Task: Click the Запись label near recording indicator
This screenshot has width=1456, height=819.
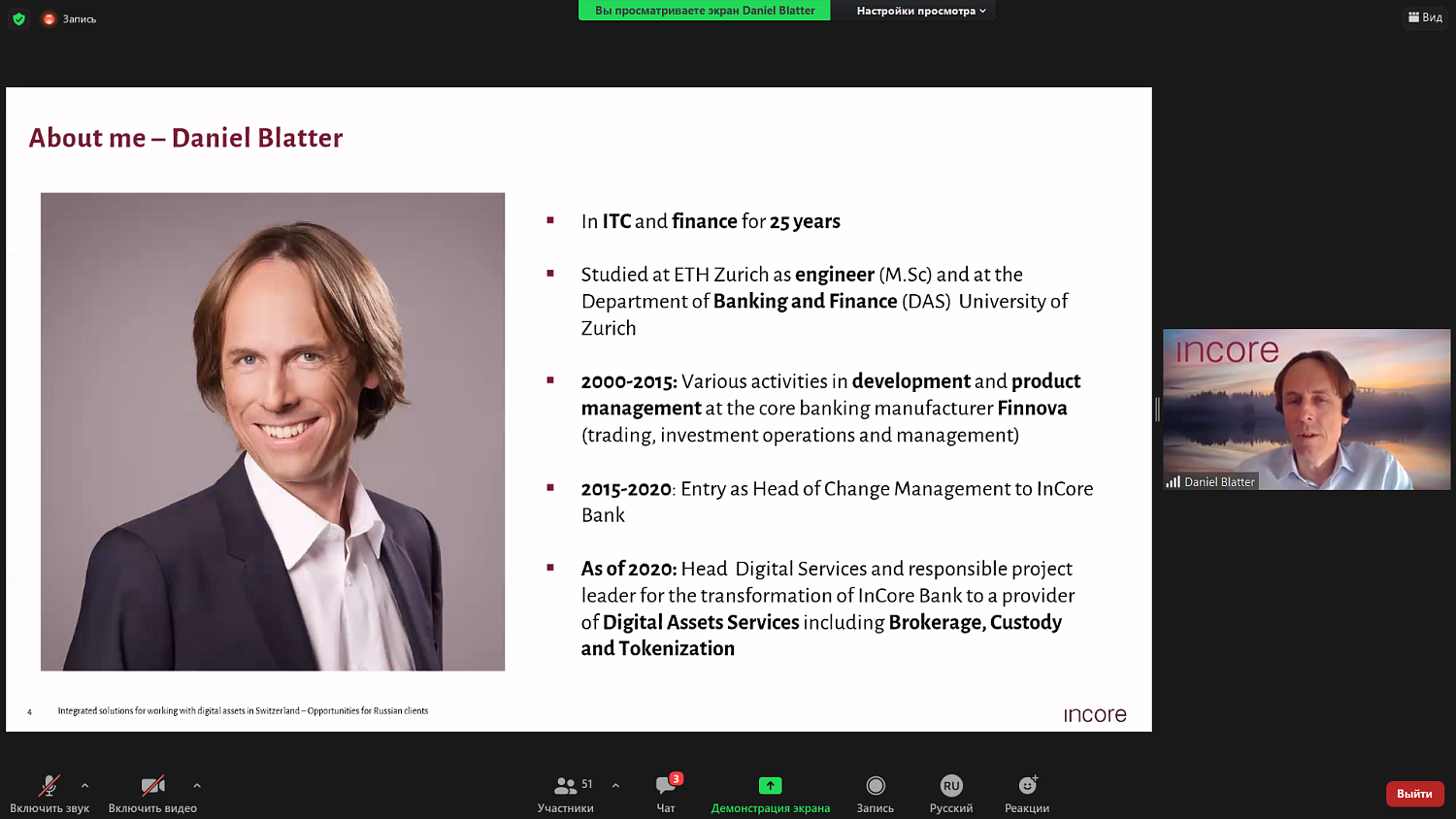Action: point(80,19)
